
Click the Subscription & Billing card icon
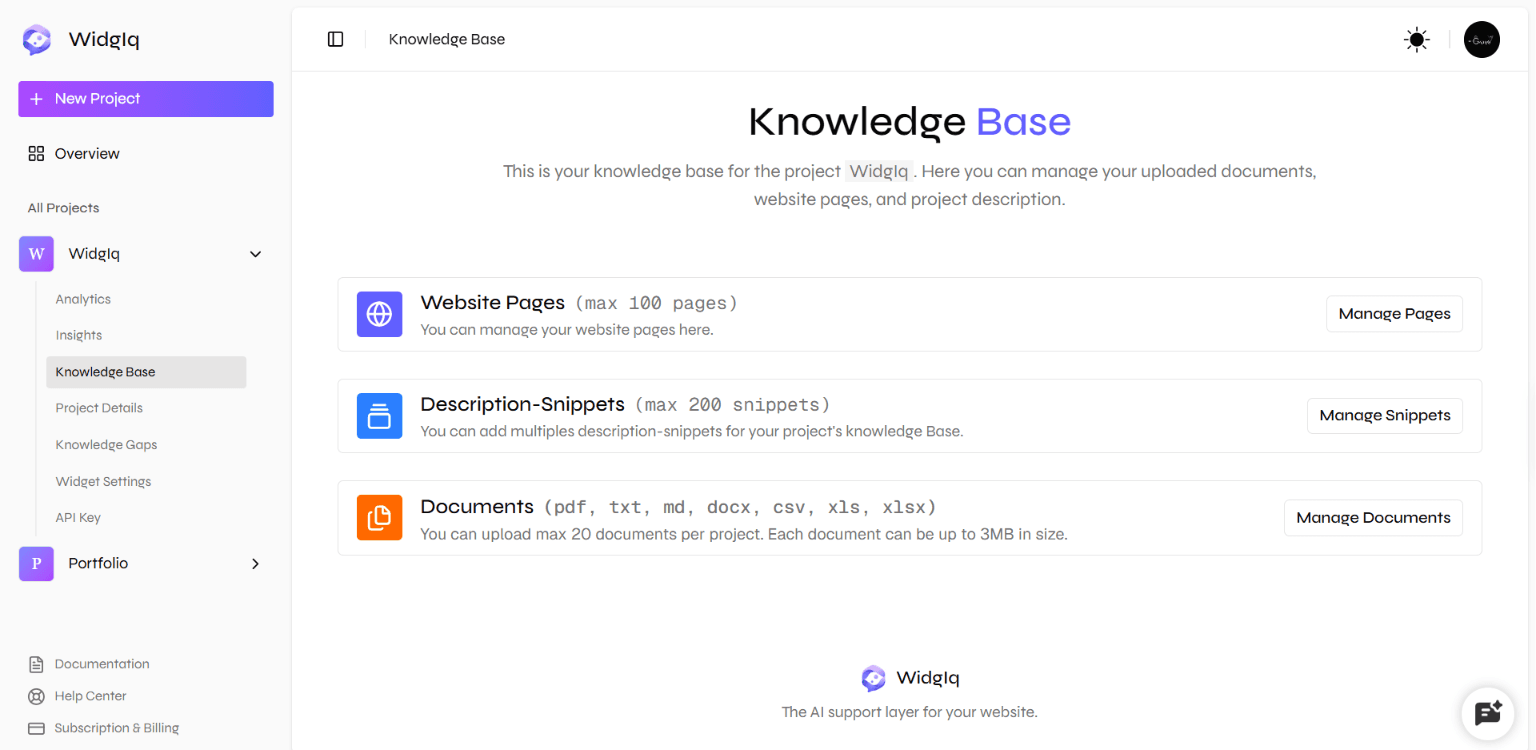(36, 728)
